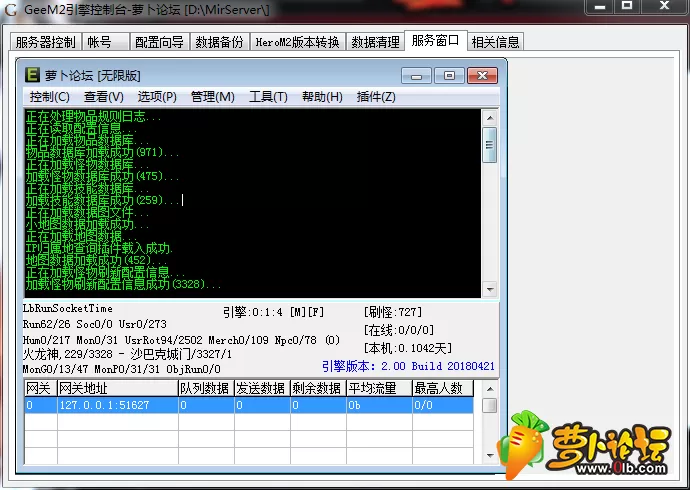Click the gateway table scroll up arrow

pyautogui.click(x=490, y=389)
